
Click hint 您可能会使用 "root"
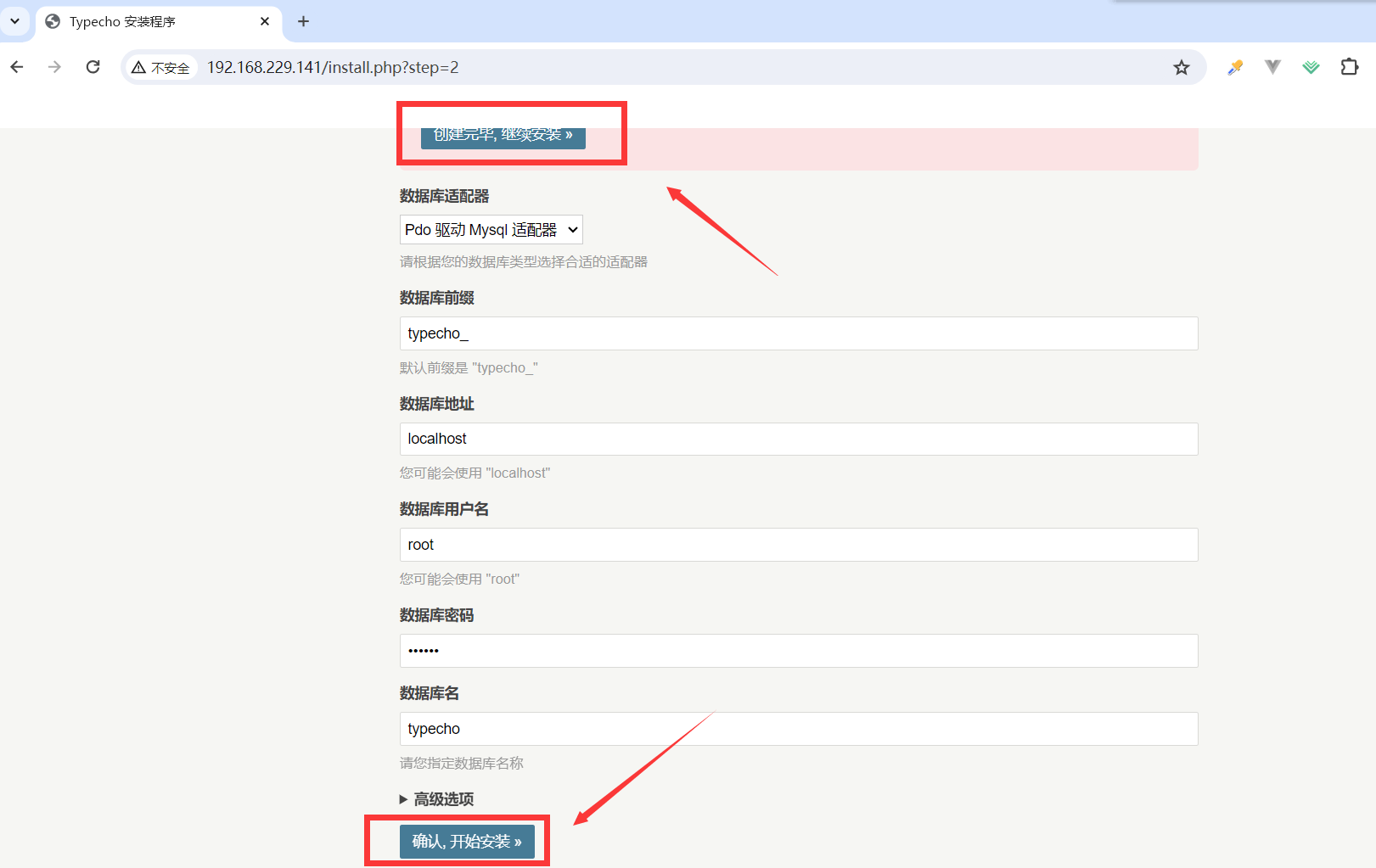(459, 579)
